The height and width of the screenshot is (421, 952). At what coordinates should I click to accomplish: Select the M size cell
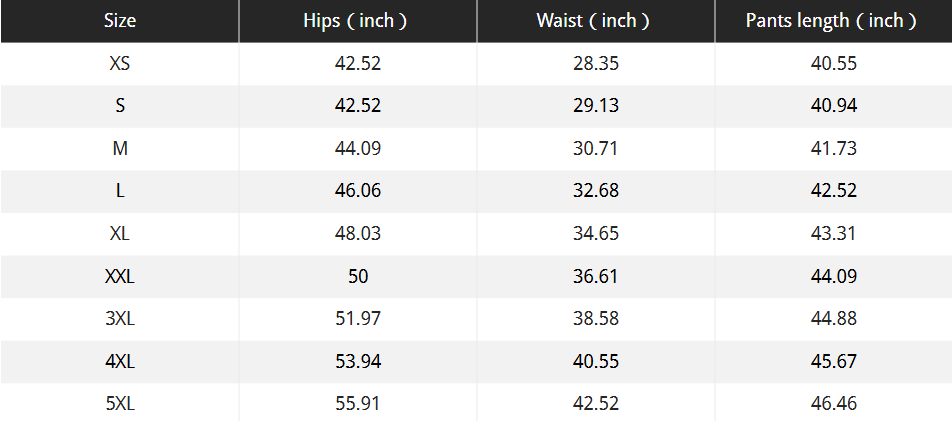[120, 149]
